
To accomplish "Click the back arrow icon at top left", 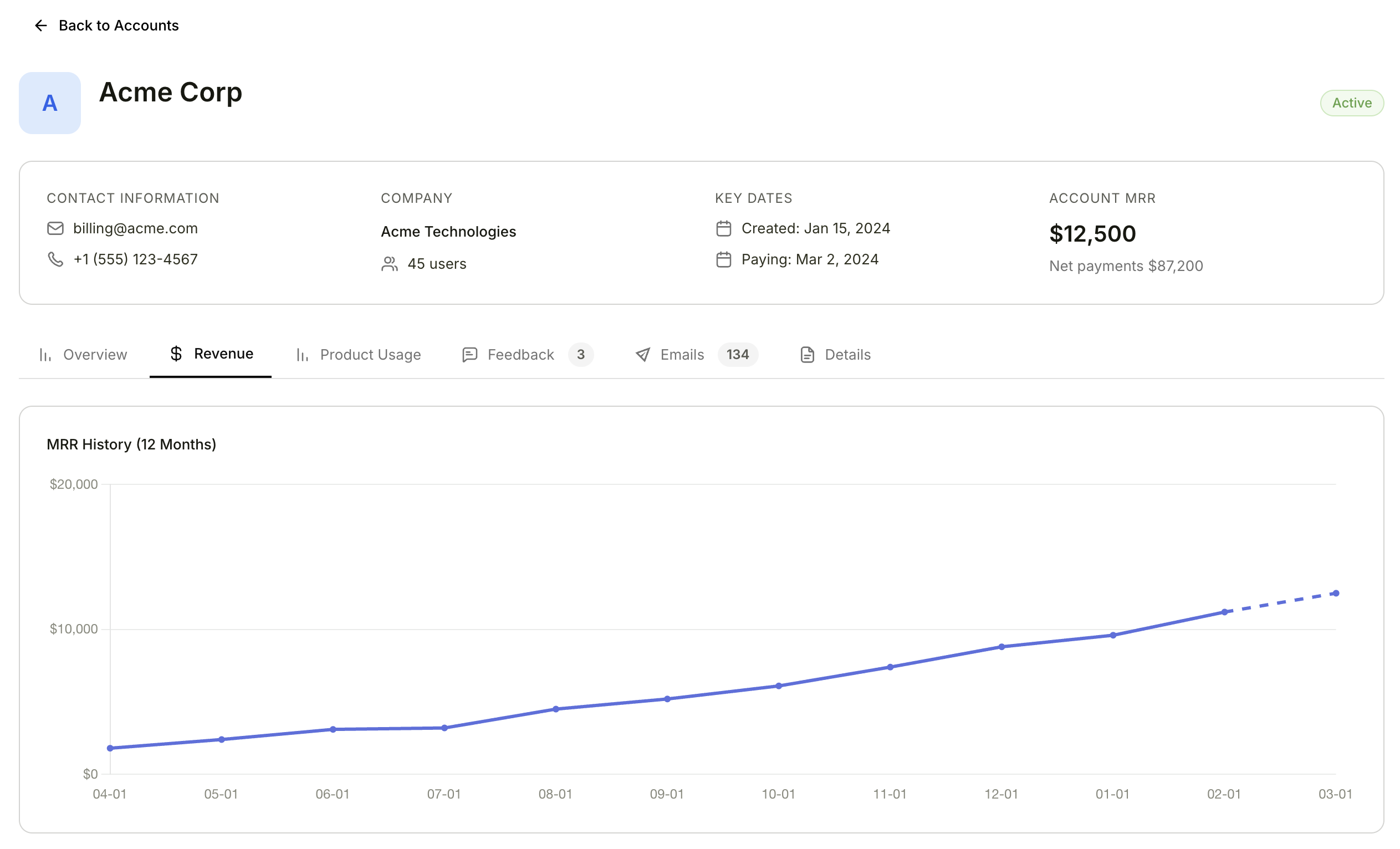I will (x=40, y=25).
